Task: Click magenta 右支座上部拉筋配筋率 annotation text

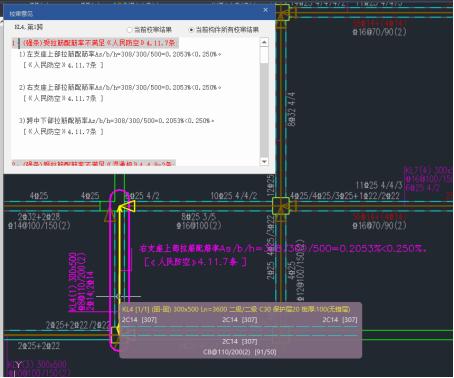Action: [x=283, y=249]
